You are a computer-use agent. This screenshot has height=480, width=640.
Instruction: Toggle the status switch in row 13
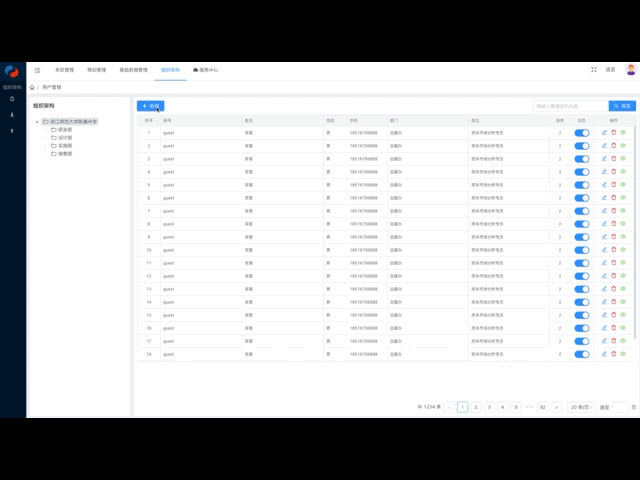click(582, 289)
